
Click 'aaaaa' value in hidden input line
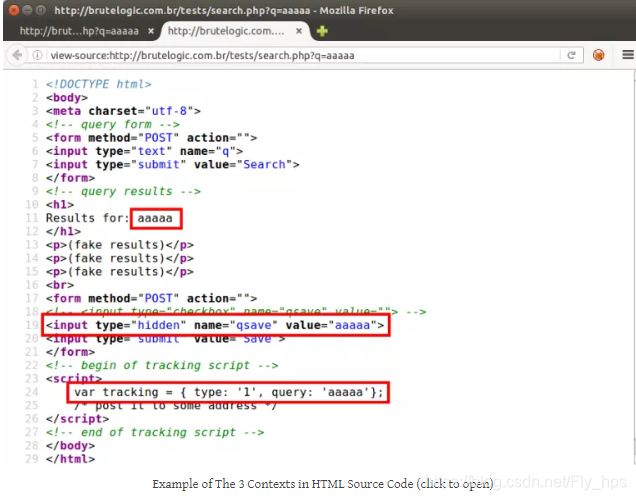pos(352,325)
